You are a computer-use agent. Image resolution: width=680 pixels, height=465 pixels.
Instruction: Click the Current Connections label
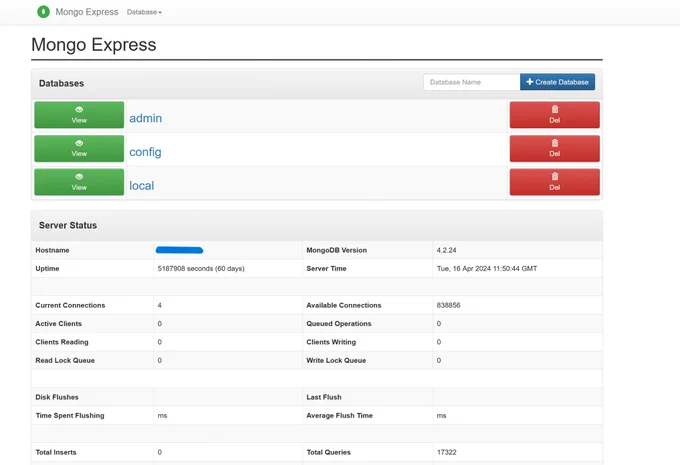pos(70,305)
